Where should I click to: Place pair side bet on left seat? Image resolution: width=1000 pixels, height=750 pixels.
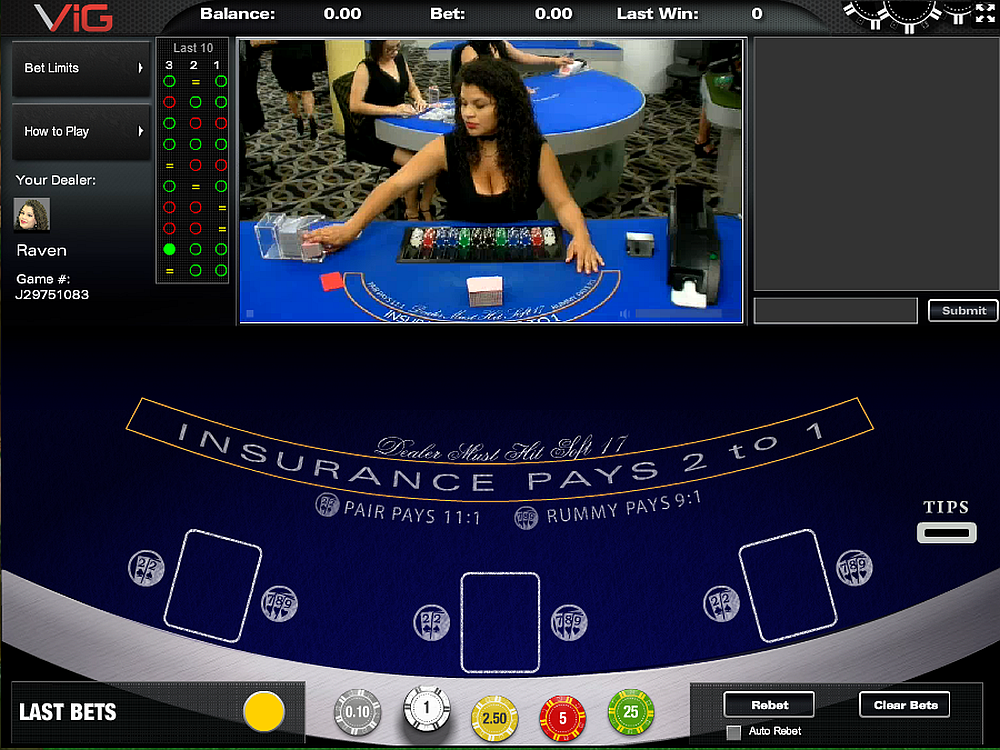tap(147, 568)
